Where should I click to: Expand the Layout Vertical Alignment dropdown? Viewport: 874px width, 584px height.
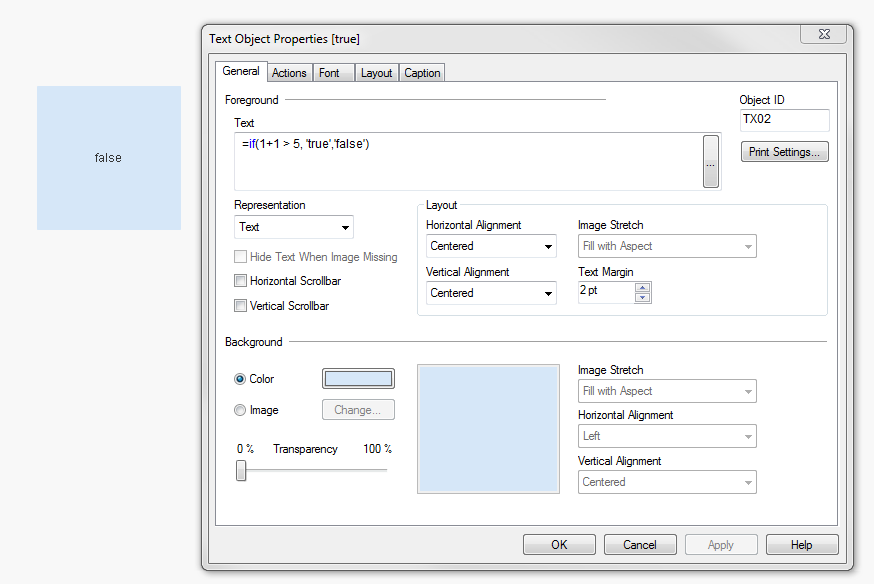point(491,293)
